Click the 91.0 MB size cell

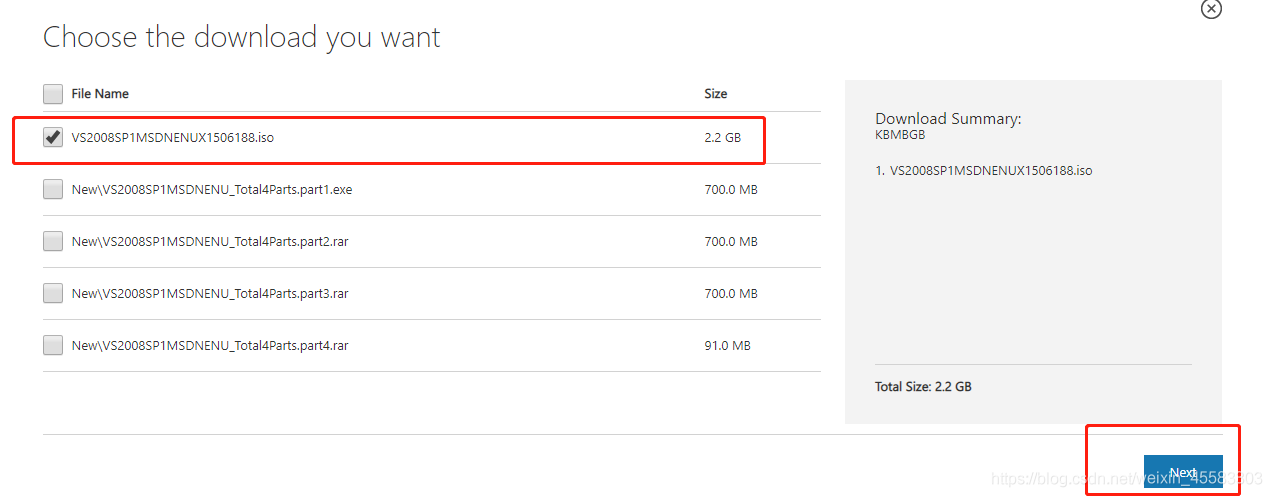(x=727, y=346)
